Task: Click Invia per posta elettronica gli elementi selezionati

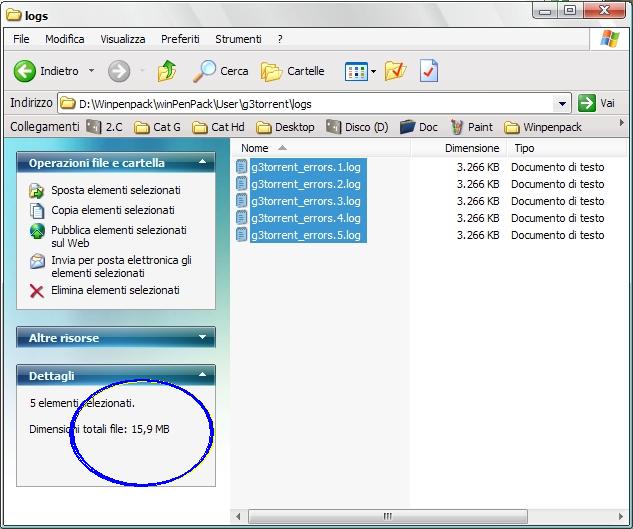Action: pyautogui.click(x=121, y=267)
